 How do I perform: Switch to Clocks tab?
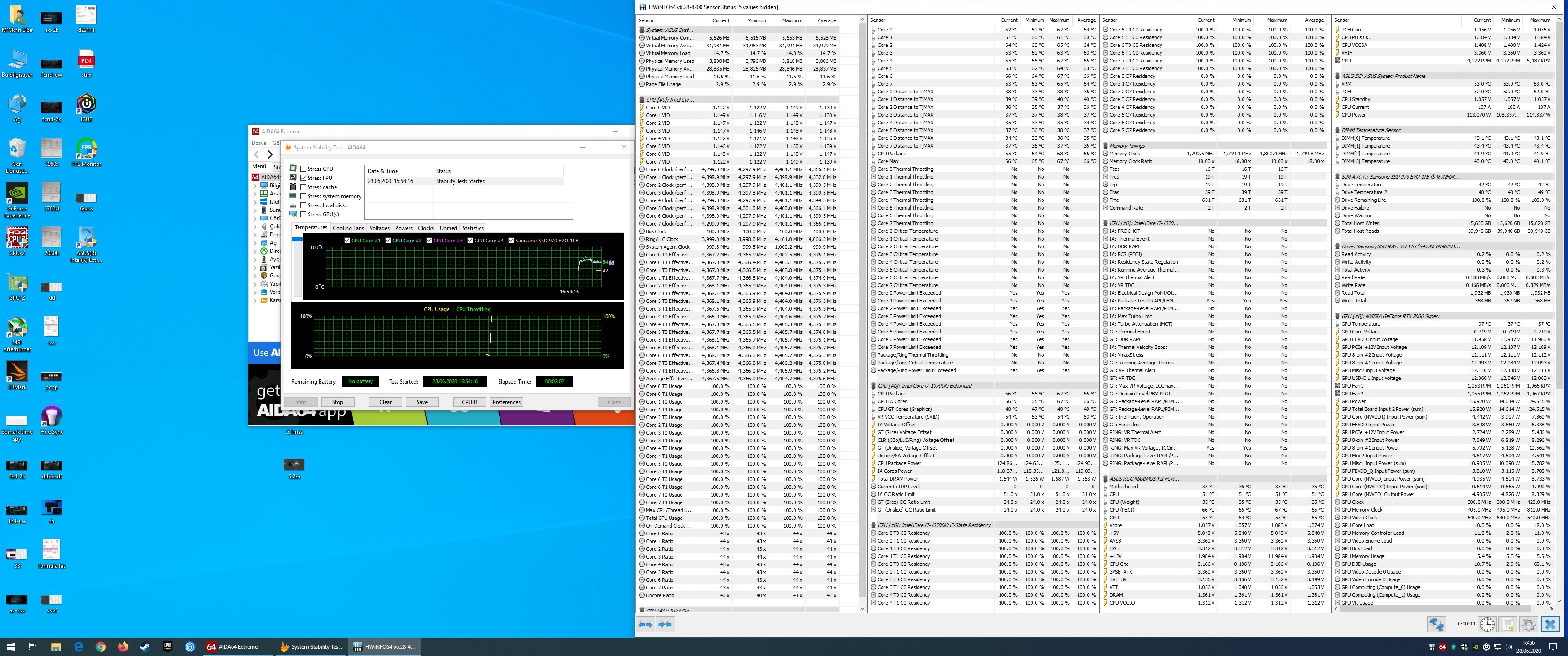426,228
